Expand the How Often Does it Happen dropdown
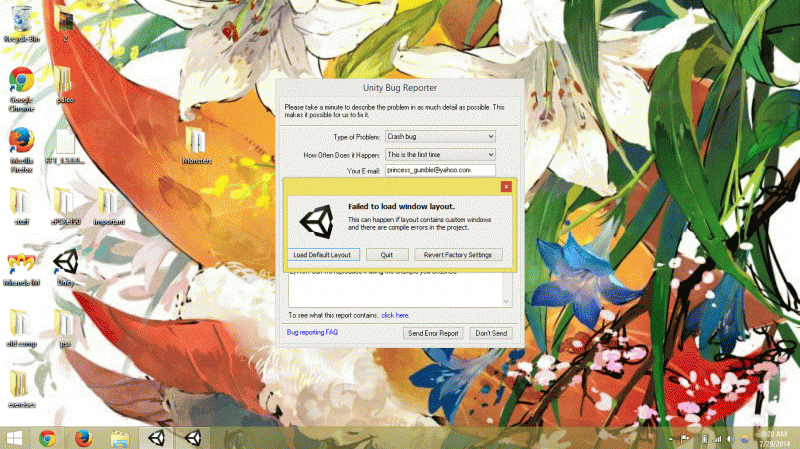This screenshot has height=449, width=800. click(440, 155)
